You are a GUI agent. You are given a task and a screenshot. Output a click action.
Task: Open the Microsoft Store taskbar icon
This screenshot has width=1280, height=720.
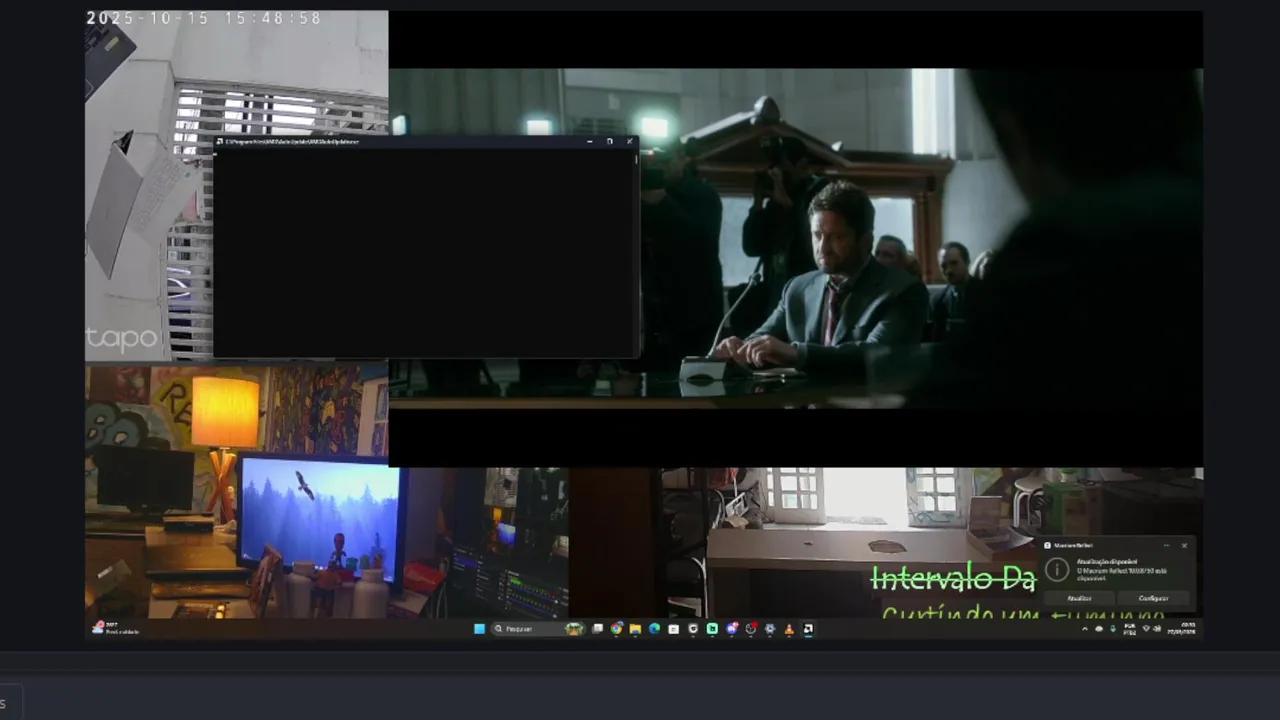point(673,629)
